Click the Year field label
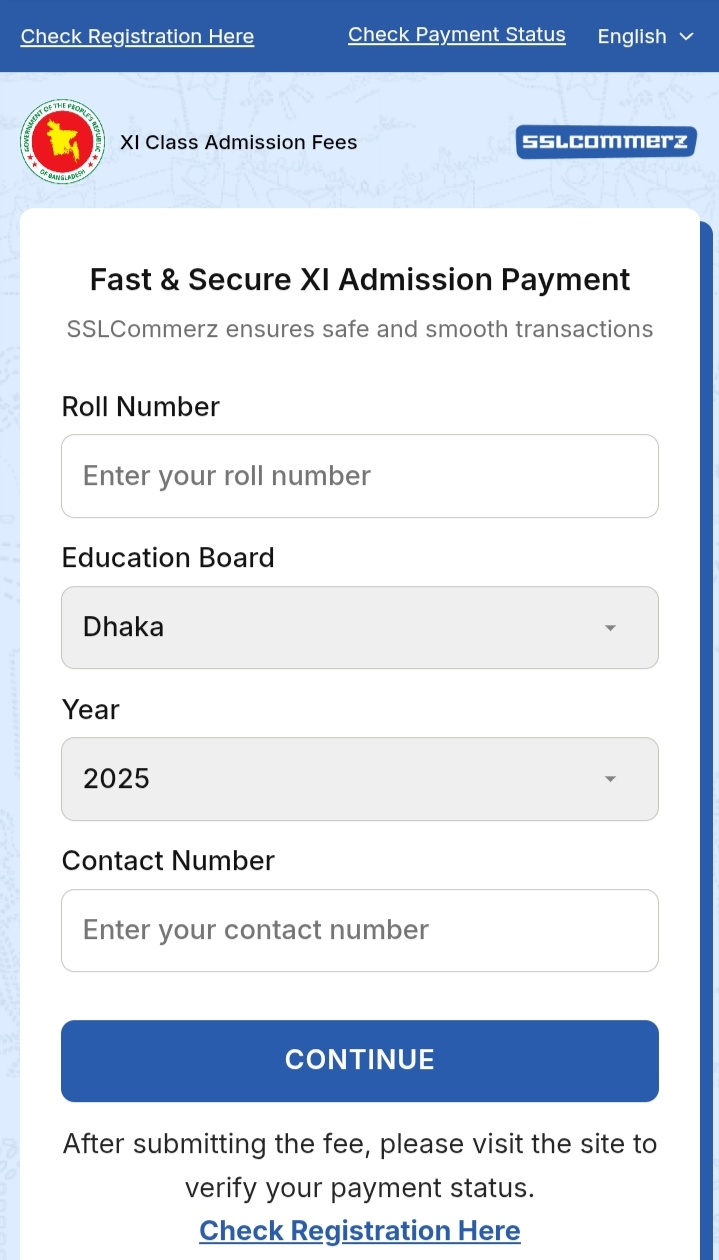 (90, 710)
